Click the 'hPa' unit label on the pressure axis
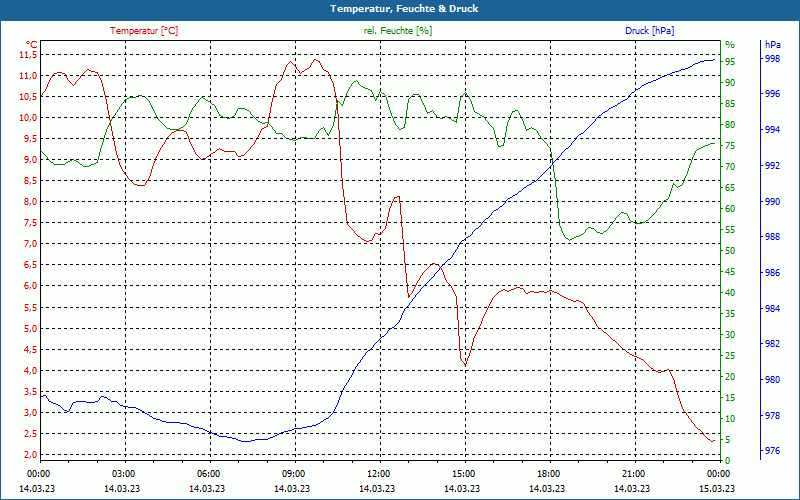Screen dimensions: 800x500 pos(772,45)
